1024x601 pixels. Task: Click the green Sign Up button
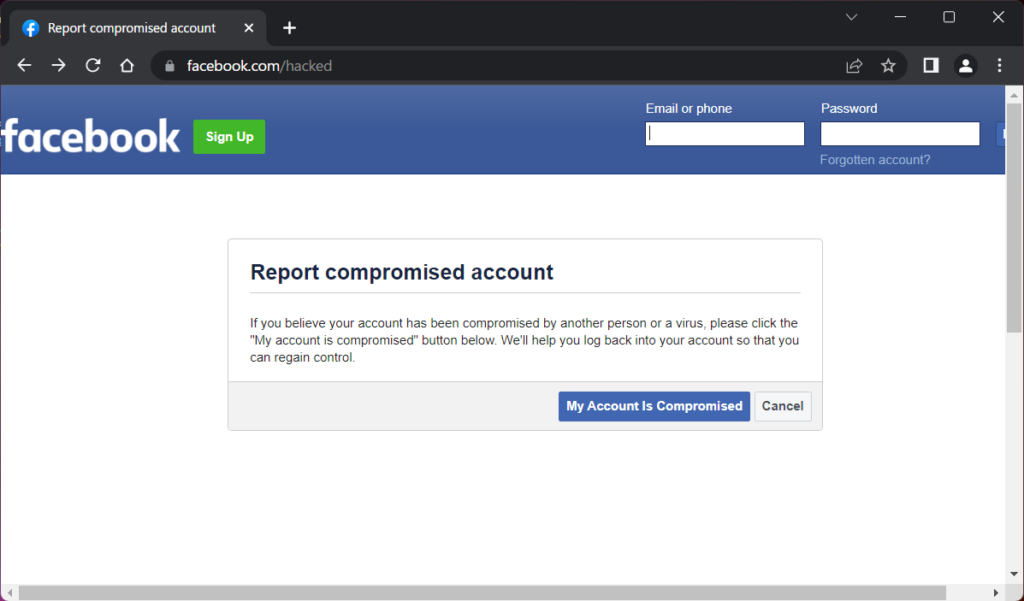click(229, 137)
